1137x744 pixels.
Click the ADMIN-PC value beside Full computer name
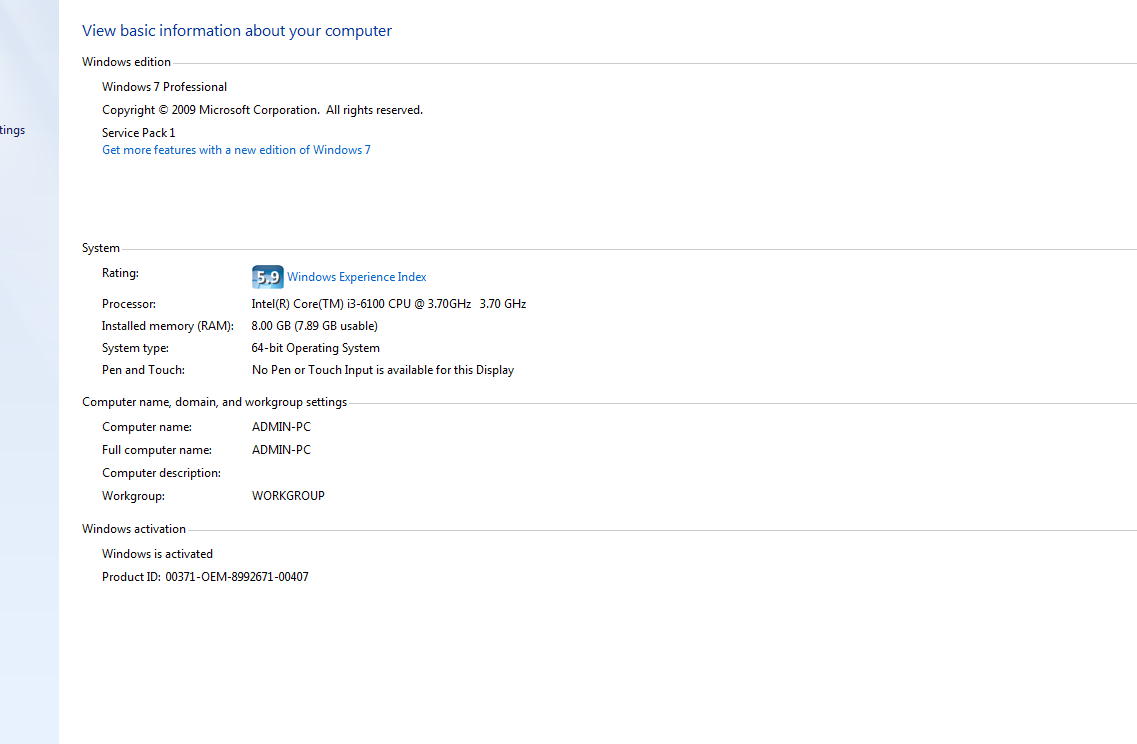click(x=281, y=450)
